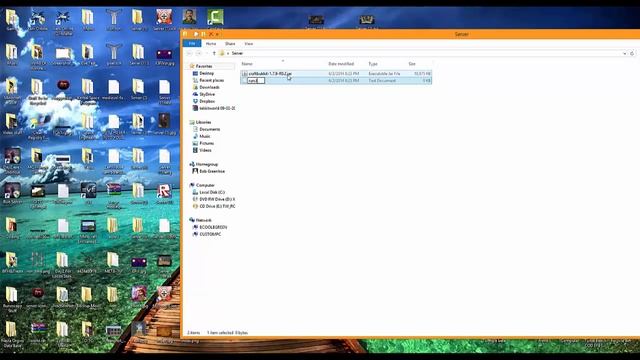This screenshot has height=360, width=640.
Task: Click the Refresh button beside address bar
Action: tap(632, 53)
